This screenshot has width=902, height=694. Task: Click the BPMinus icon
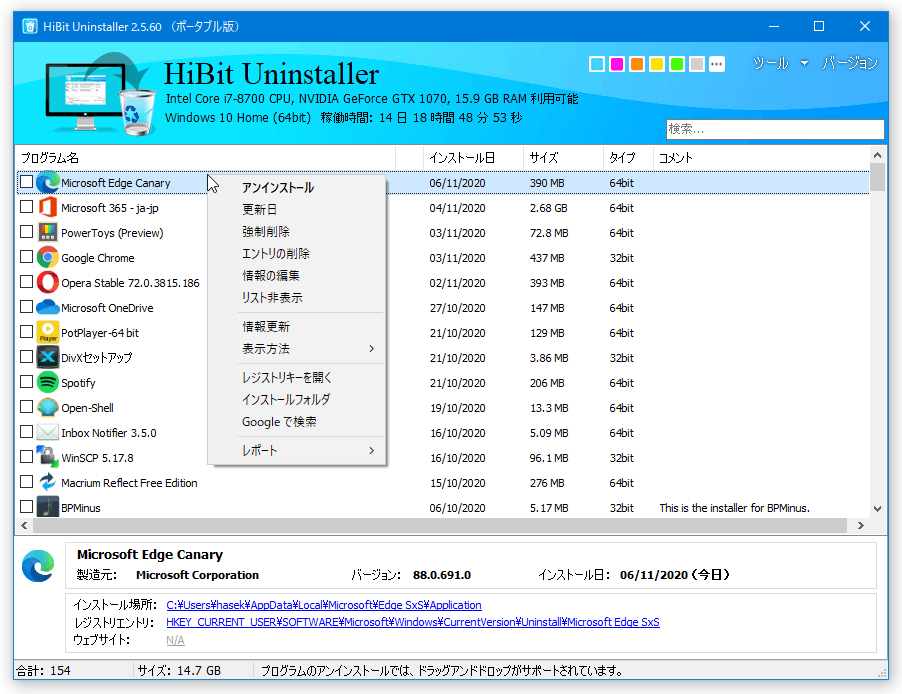tap(48, 508)
